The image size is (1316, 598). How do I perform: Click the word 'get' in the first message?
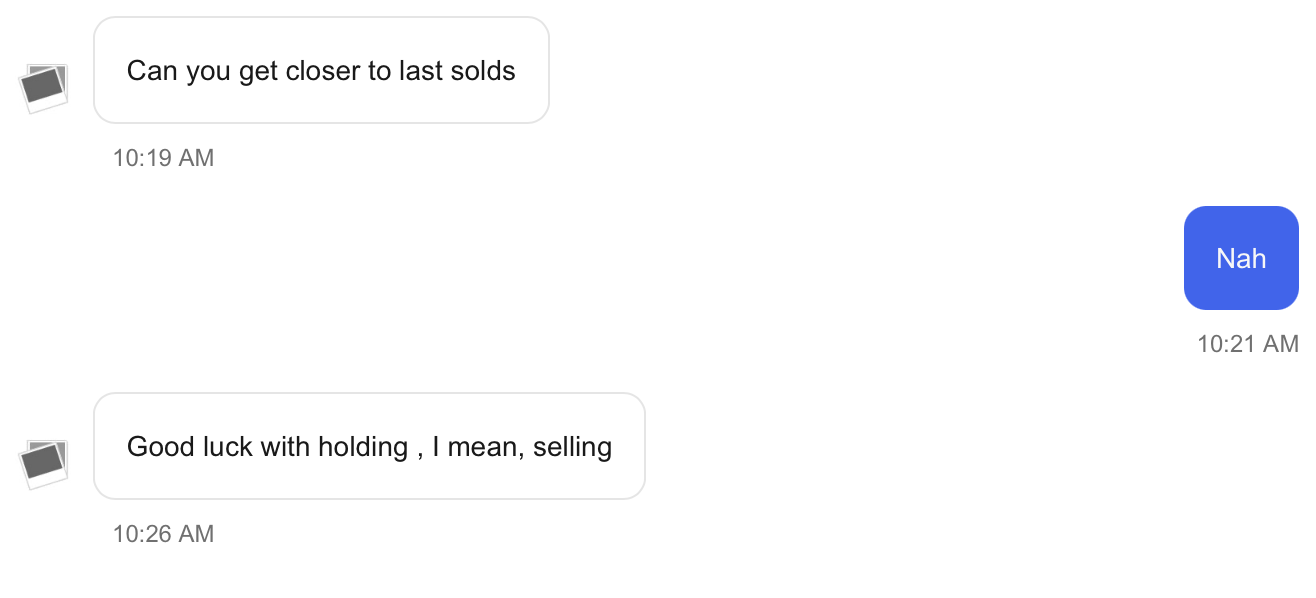pos(258,72)
